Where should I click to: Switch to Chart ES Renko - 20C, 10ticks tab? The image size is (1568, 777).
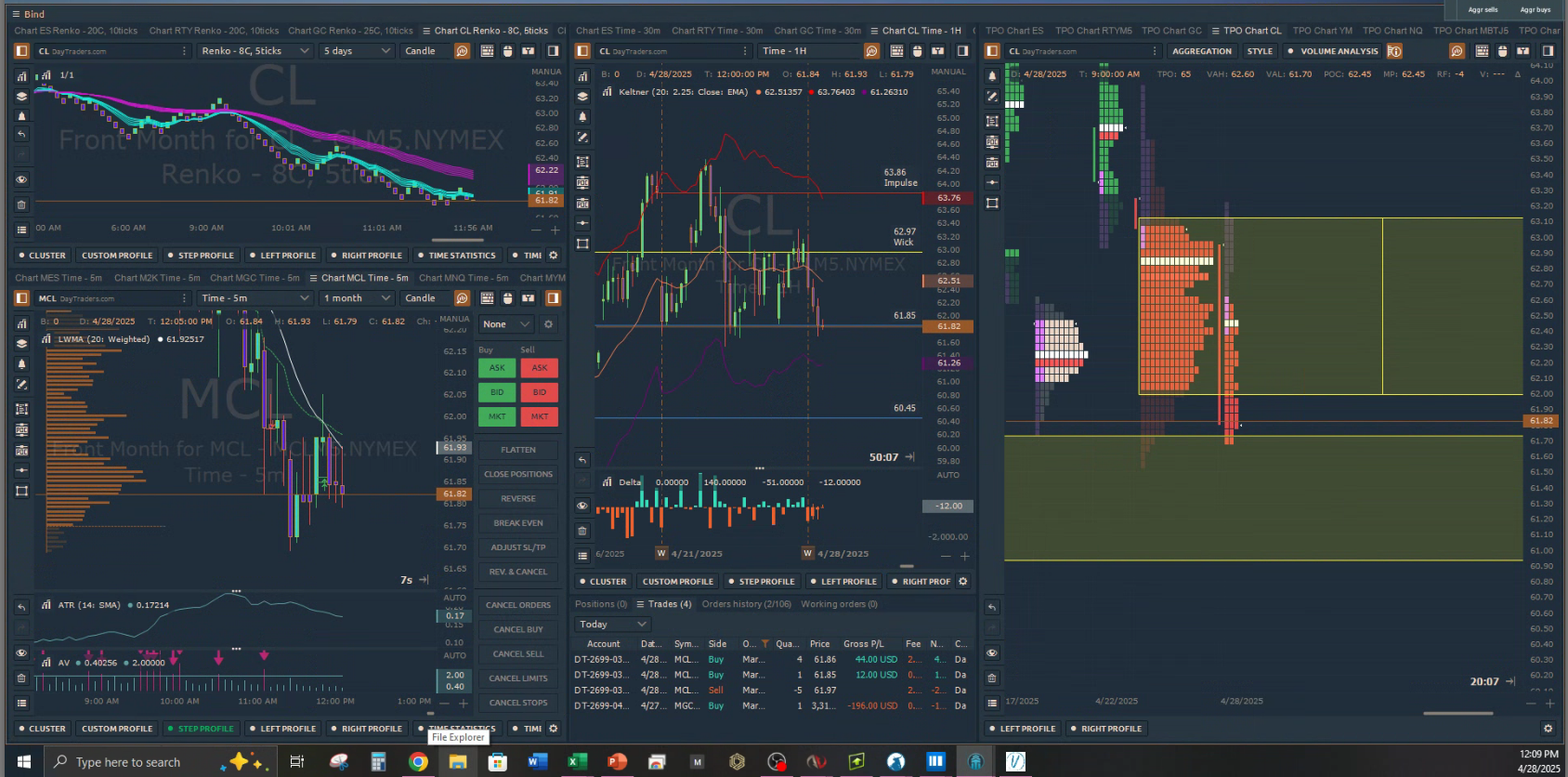75,31
